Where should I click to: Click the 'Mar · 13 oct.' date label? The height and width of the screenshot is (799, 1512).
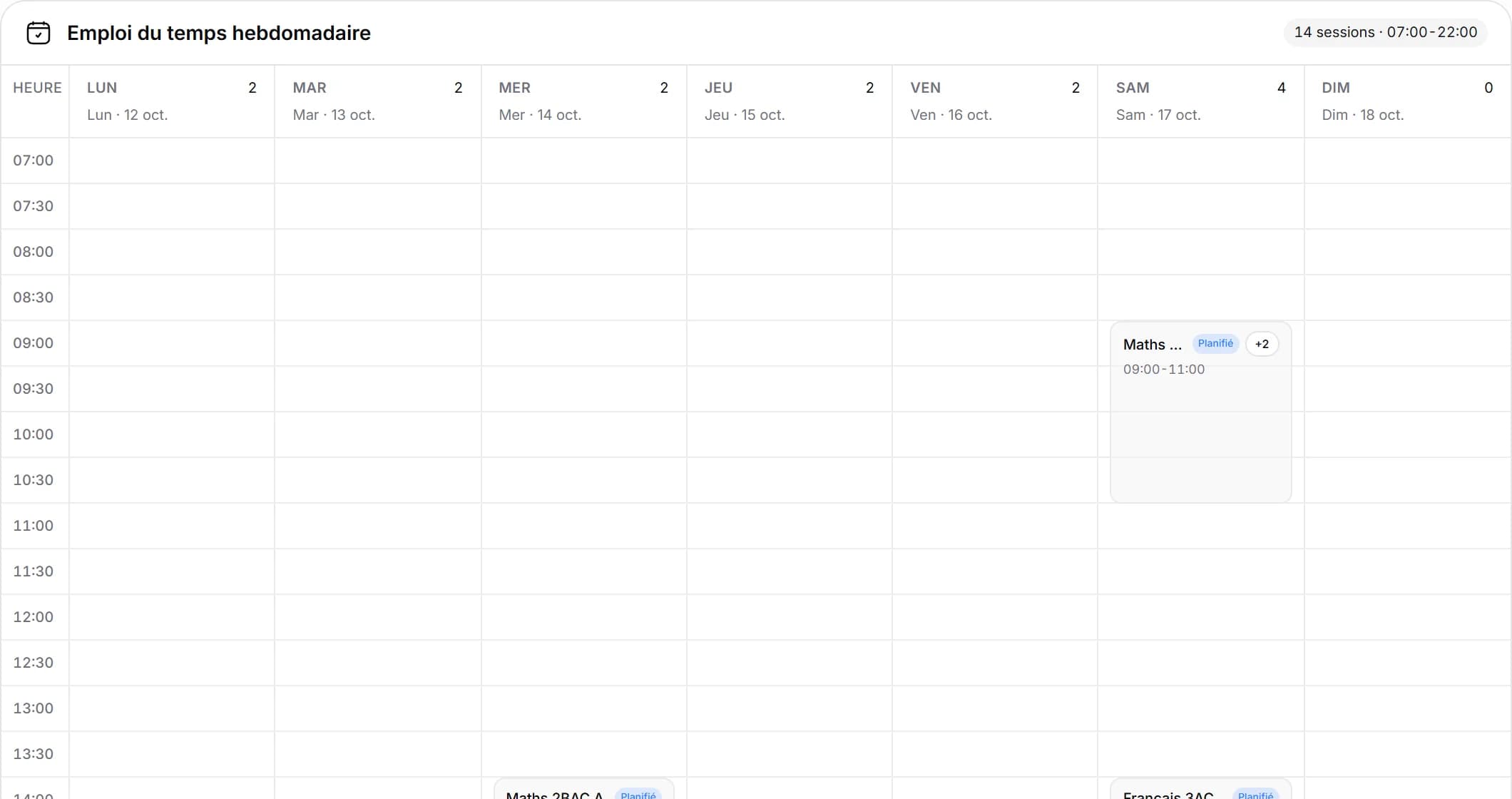click(334, 115)
